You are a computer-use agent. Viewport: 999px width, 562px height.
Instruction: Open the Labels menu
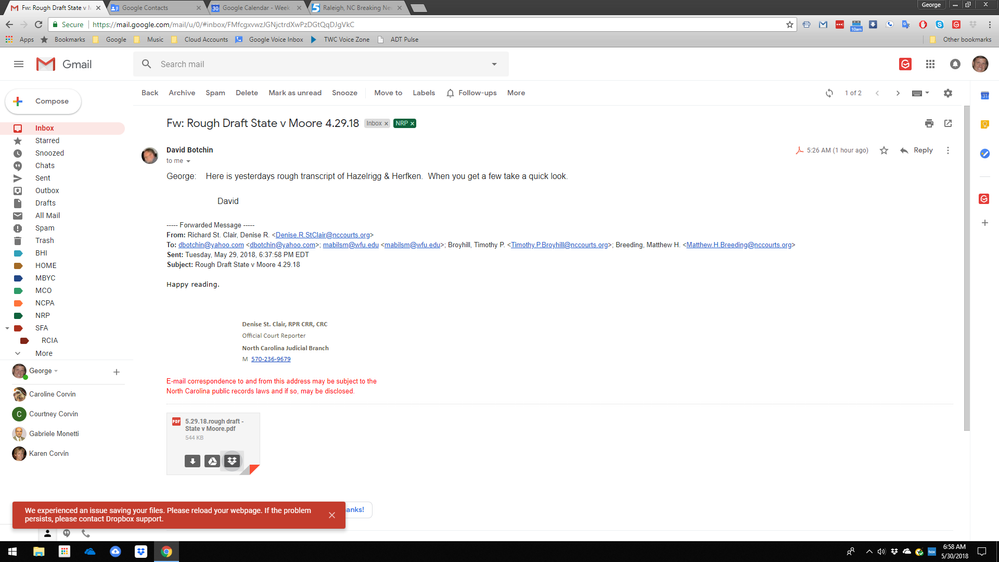pos(424,93)
